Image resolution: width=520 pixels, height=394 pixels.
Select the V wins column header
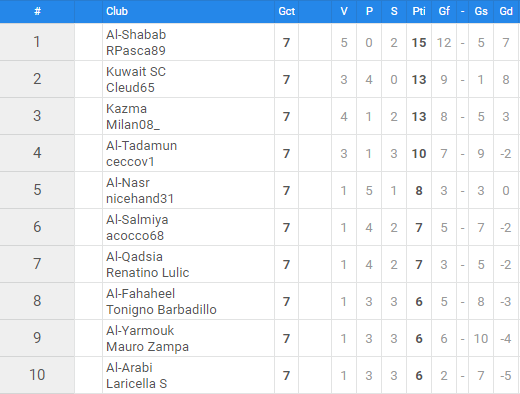(344, 11)
